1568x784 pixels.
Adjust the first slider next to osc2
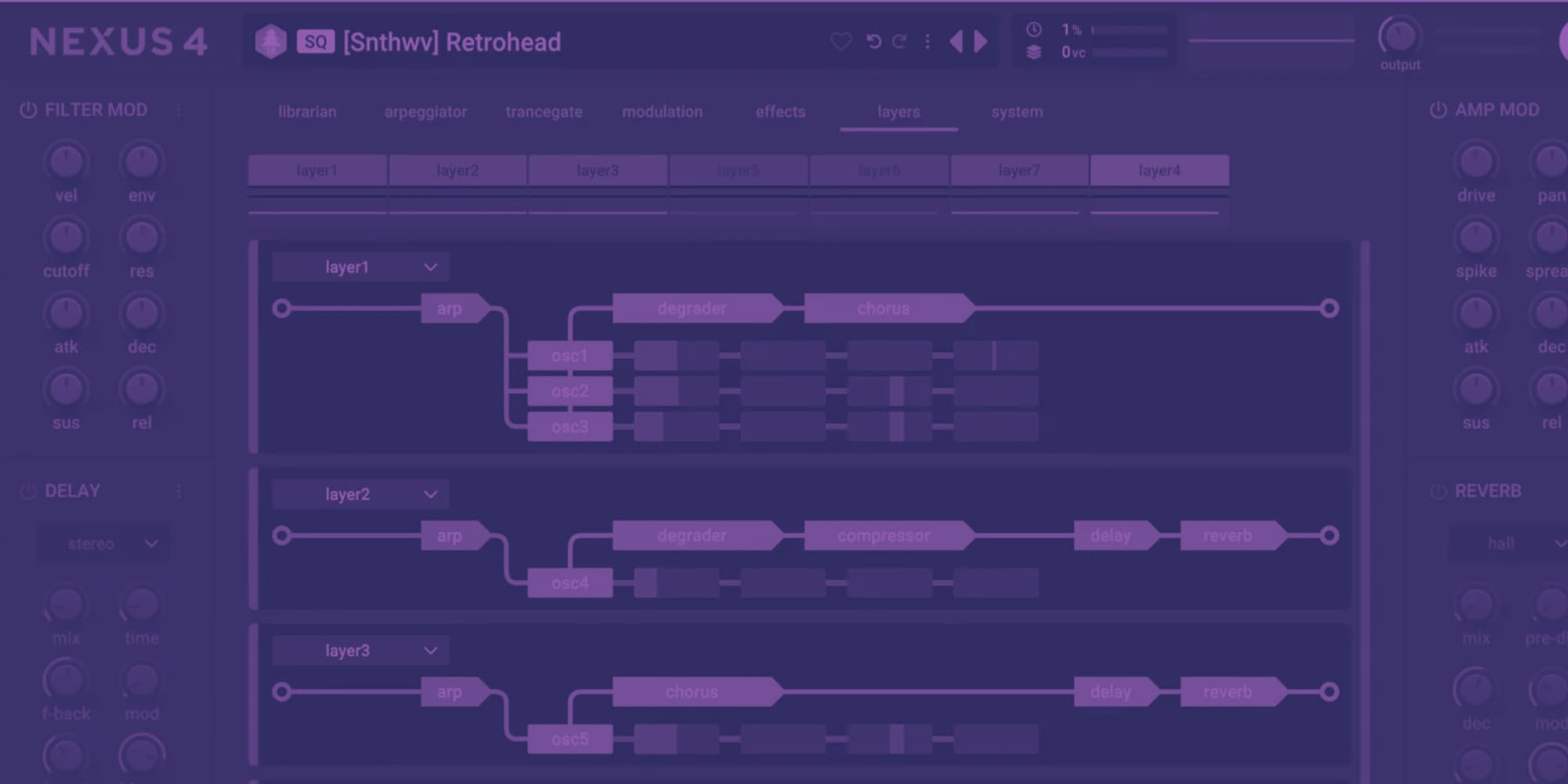pyautogui.click(x=677, y=391)
